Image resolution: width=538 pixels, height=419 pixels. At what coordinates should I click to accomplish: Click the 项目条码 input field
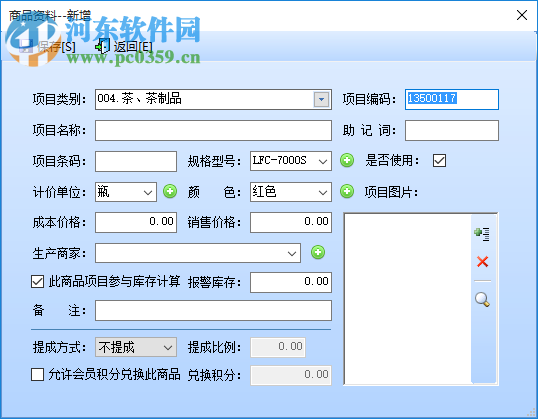(x=136, y=161)
